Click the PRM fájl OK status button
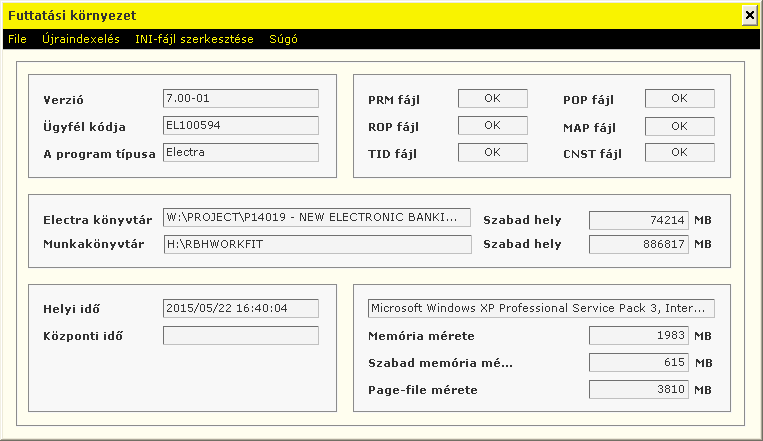 coord(492,98)
